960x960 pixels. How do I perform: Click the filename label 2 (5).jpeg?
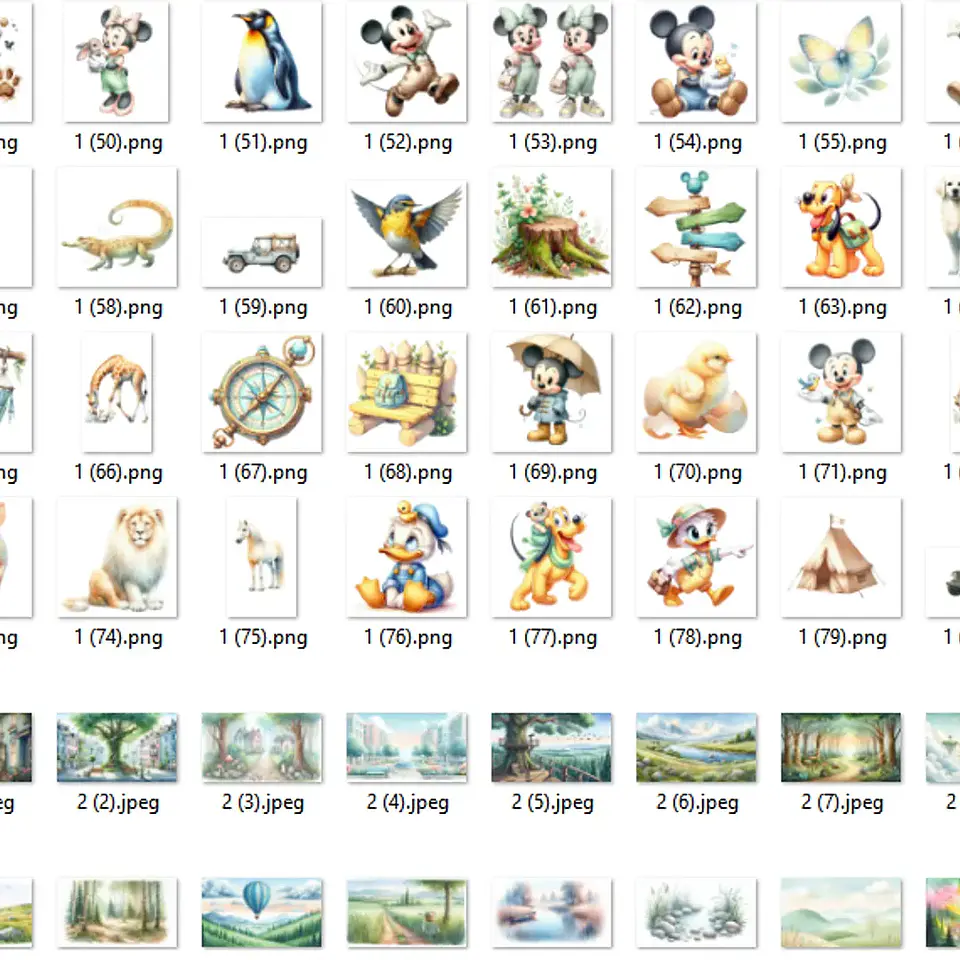click(551, 801)
